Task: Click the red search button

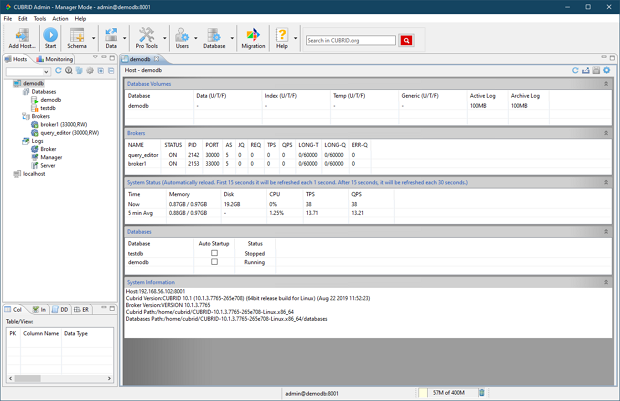Action: (406, 41)
